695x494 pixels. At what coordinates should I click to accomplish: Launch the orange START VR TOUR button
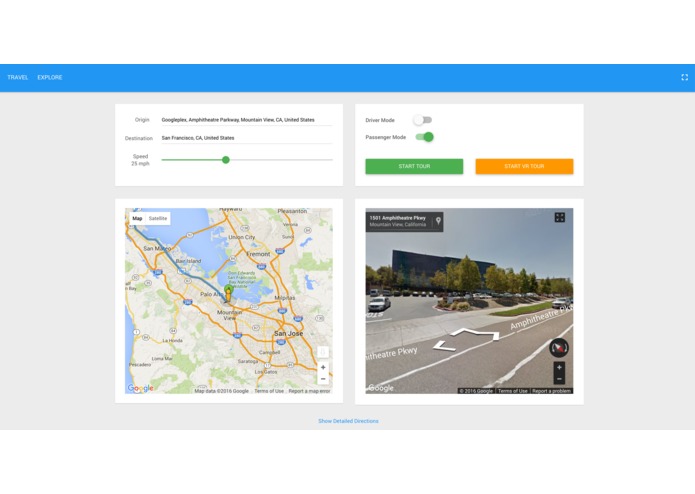[x=524, y=166]
